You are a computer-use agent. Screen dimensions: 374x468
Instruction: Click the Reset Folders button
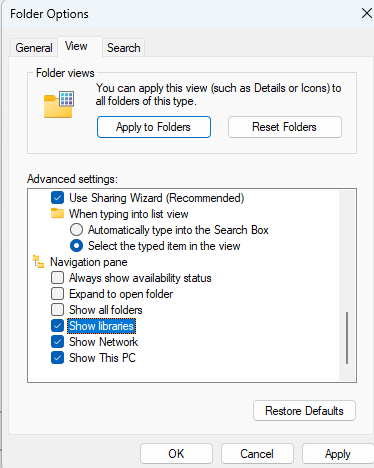[285, 127]
